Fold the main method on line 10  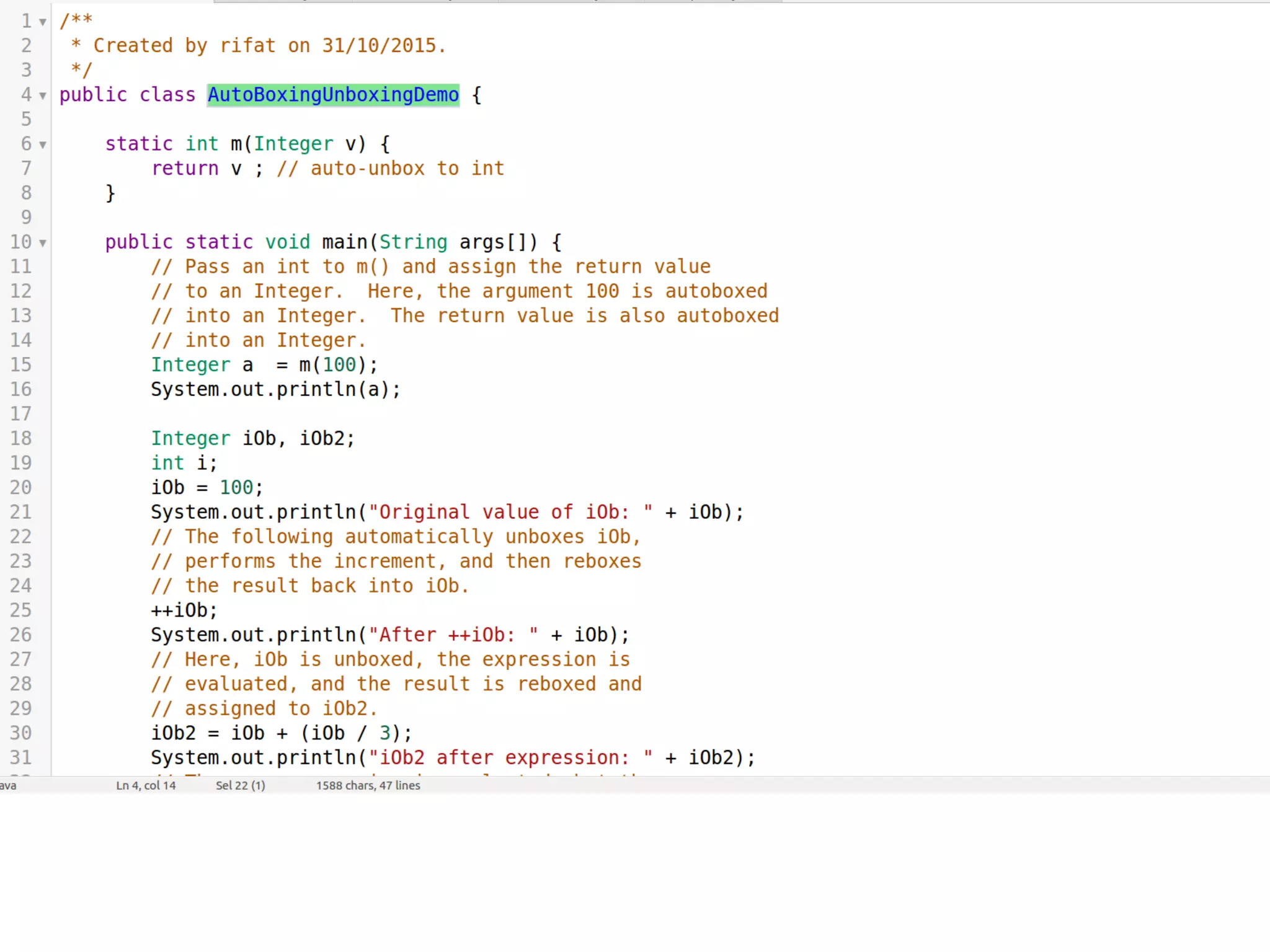(x=43, y=243)
